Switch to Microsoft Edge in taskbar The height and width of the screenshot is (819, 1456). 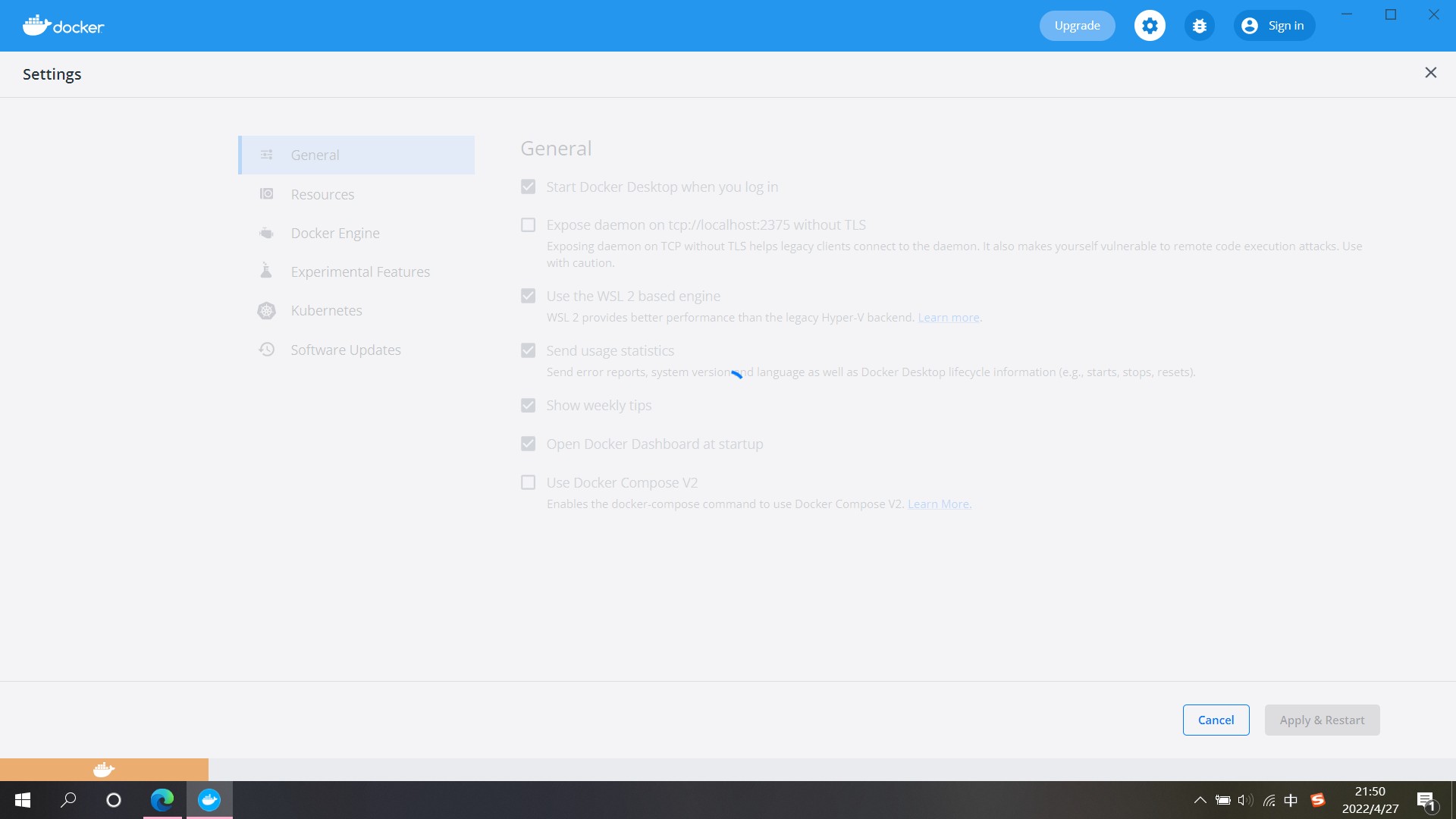pos(162,800)
